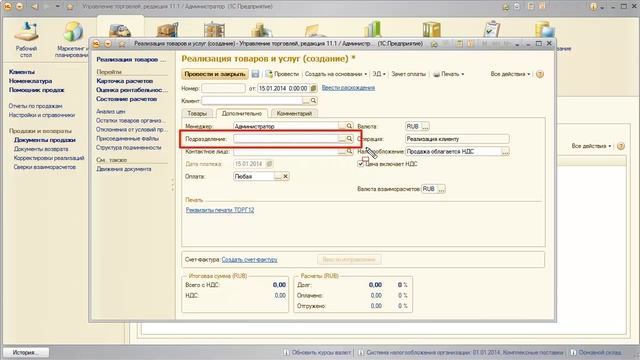
Task: Click into the Контактное лицо input field
Action: [286, 151]
